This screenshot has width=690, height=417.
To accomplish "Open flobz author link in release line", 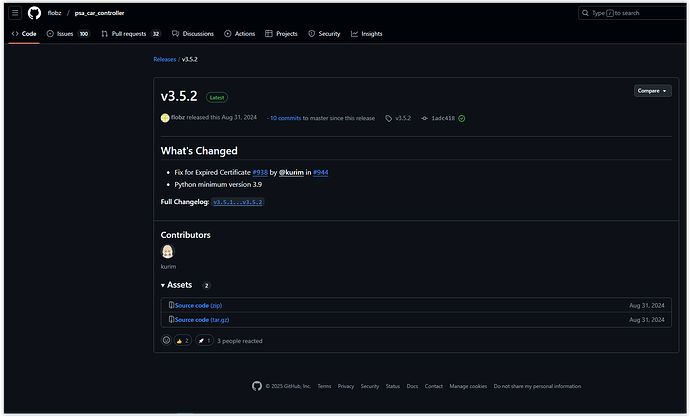I will pos(178,117).
